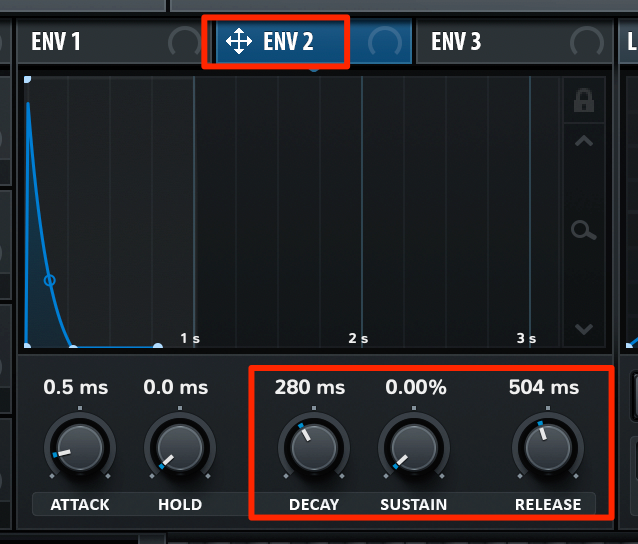Click the 0.0 ms hold value
Image resolution: width=638 pixels, height=544 pixels.
[176, 387]
